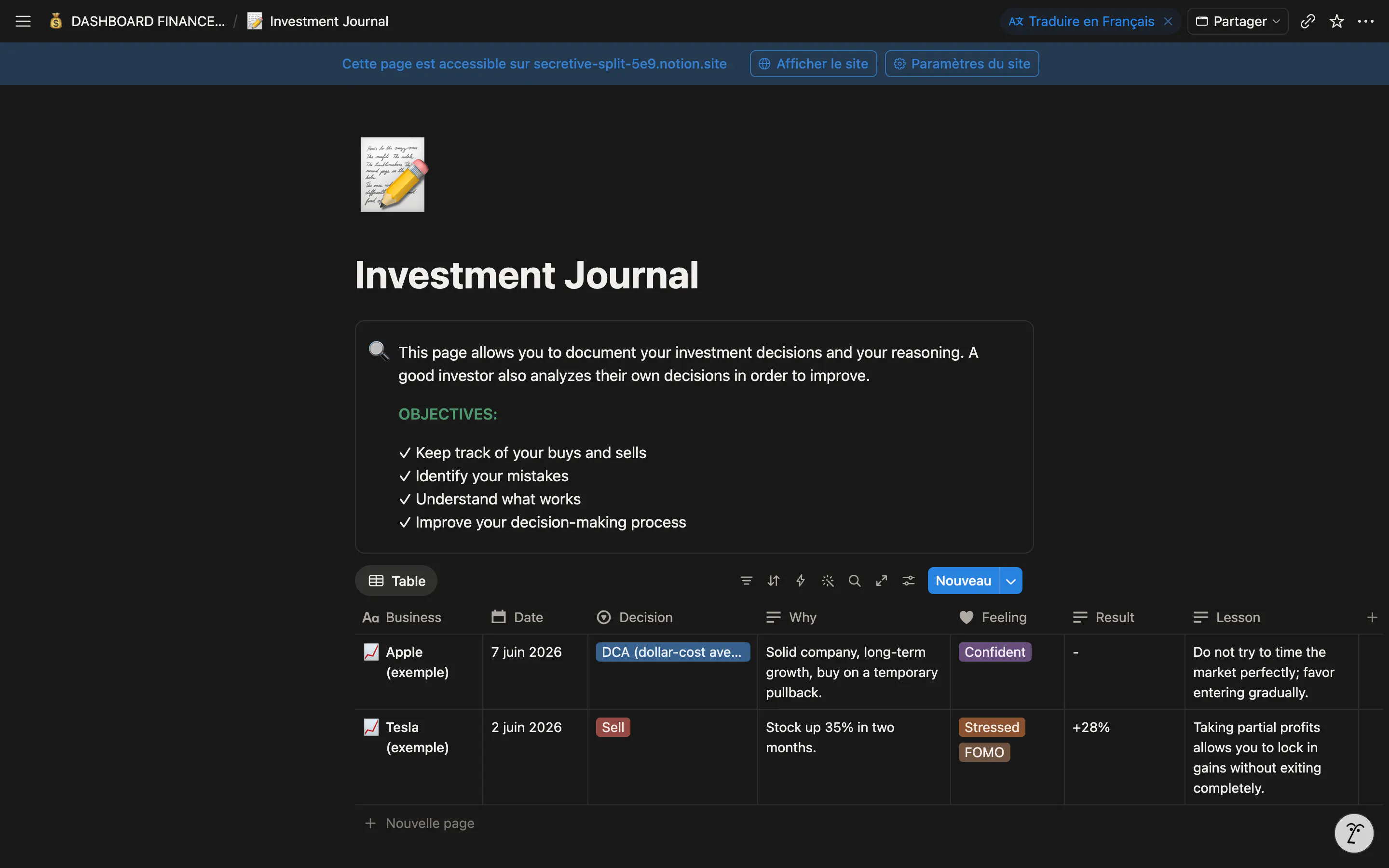Click the FOMO feeling tag
1389x868 pixels.
(984, 752)
